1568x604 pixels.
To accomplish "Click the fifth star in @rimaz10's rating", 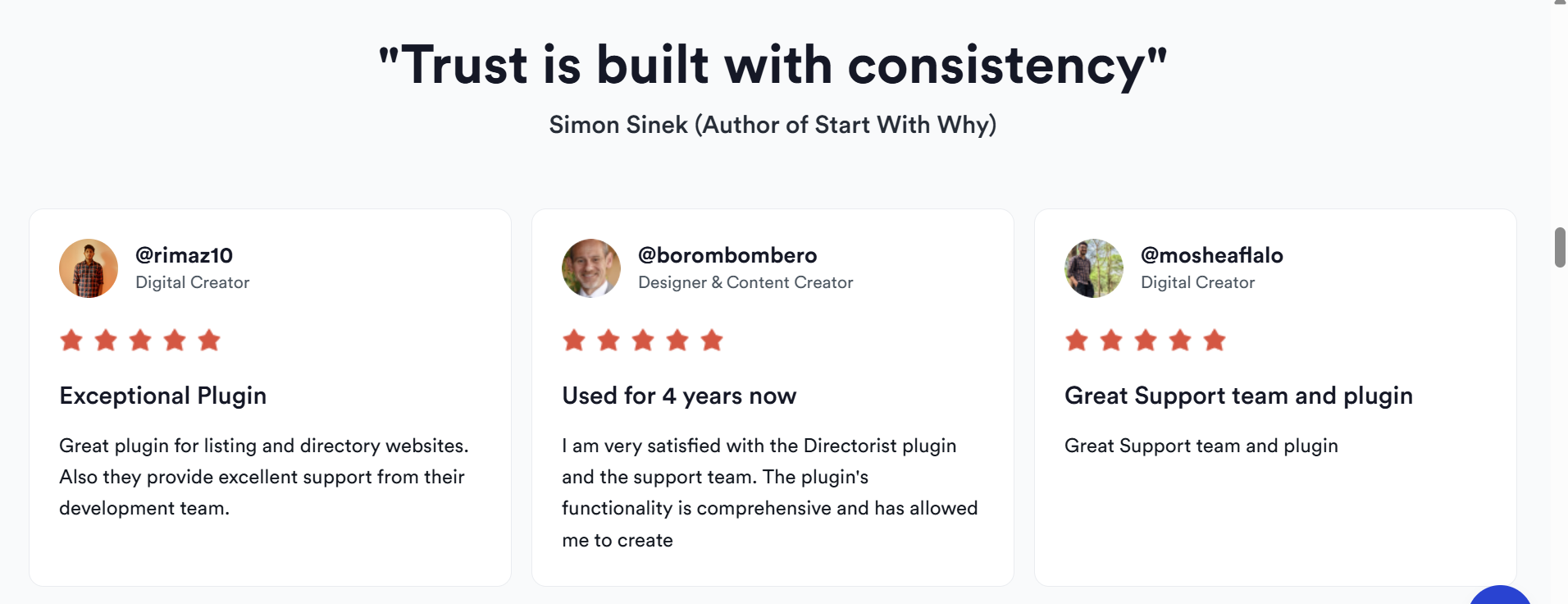I will click(209, 340).
